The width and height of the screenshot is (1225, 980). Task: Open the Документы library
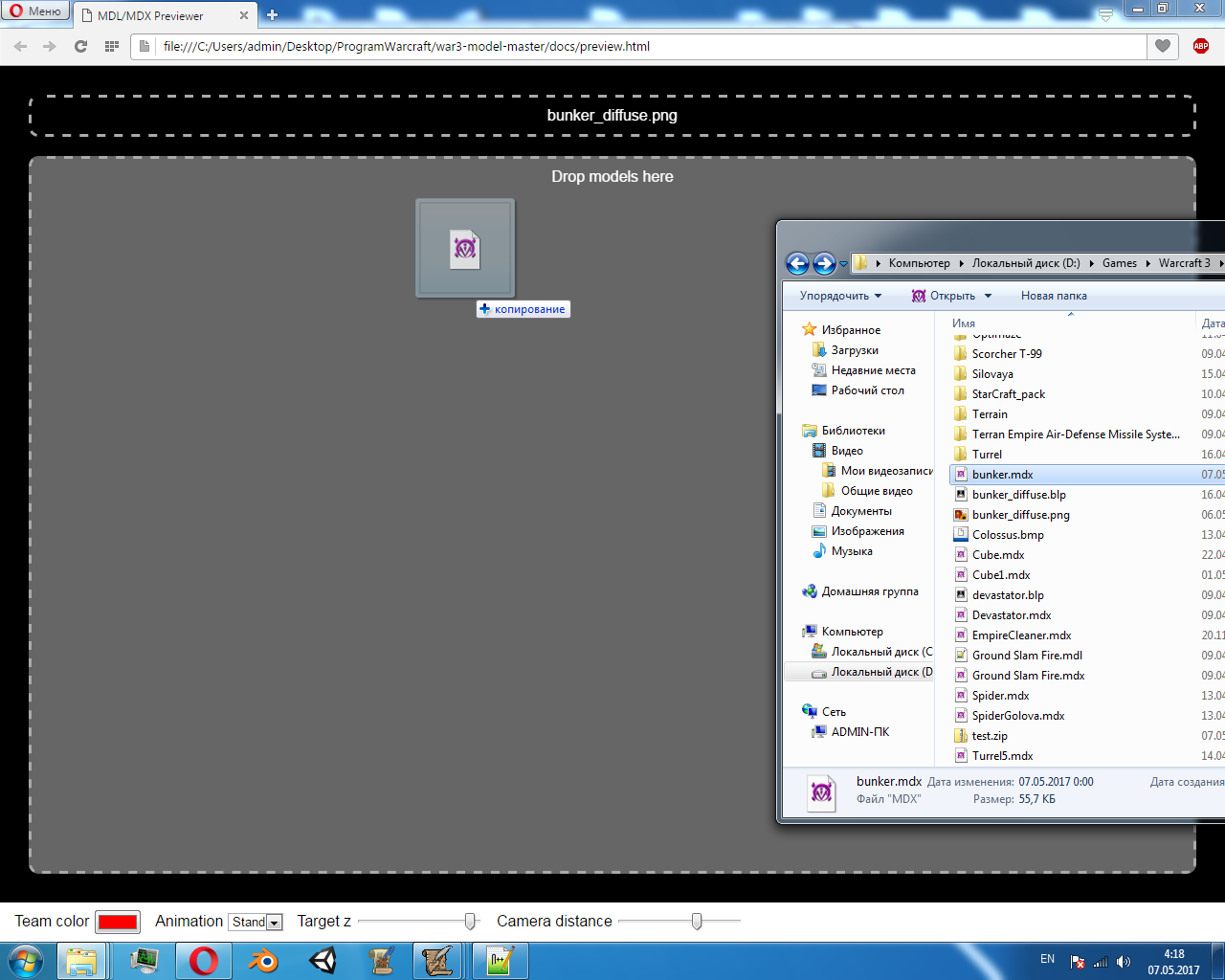pyautogui.click(x=861, y=511)
